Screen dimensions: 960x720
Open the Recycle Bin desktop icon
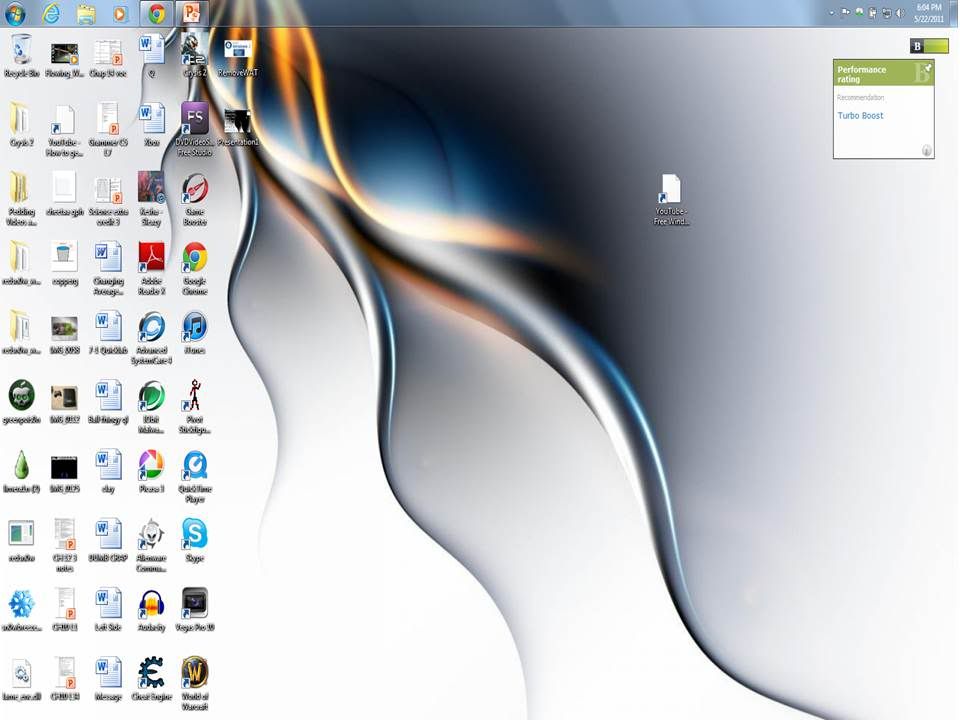tap(21, 50)
